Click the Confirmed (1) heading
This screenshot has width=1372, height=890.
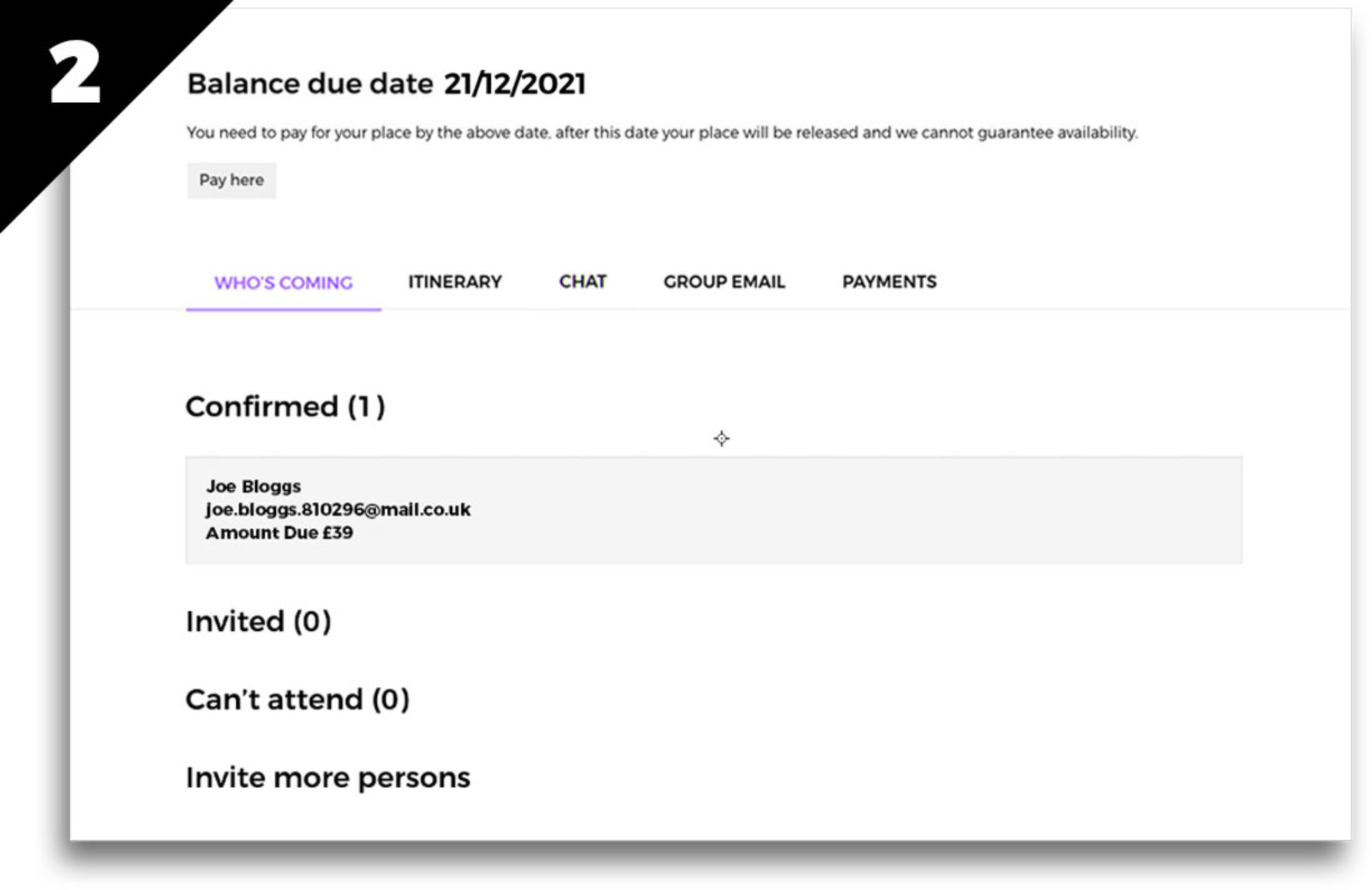(285, 407)
